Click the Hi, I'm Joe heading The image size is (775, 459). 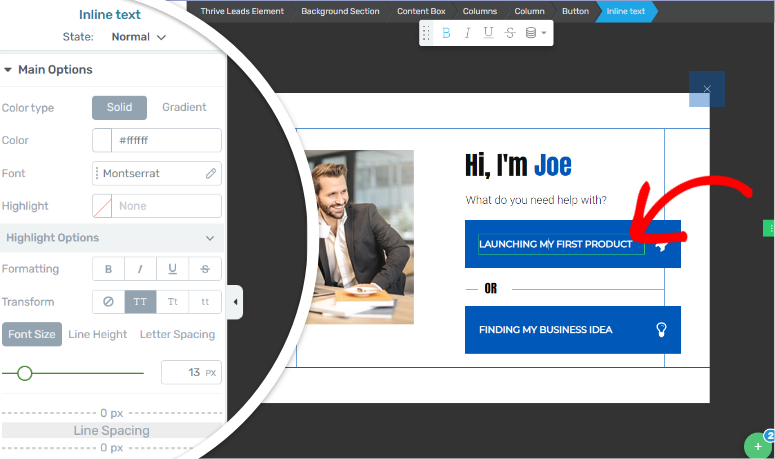(518, 166)
